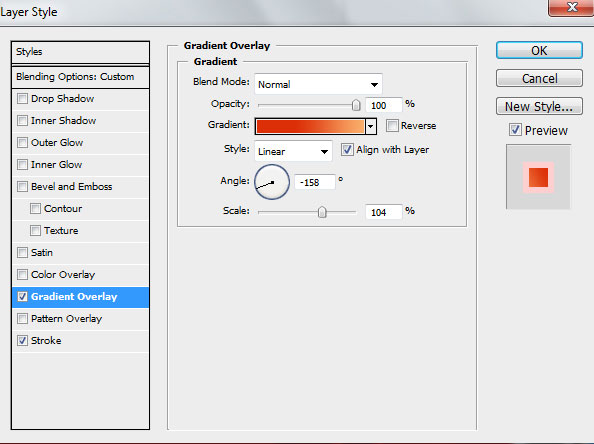Uncheck Align with Layer
This screenshot has width=594, height=444.
(347, 150)
